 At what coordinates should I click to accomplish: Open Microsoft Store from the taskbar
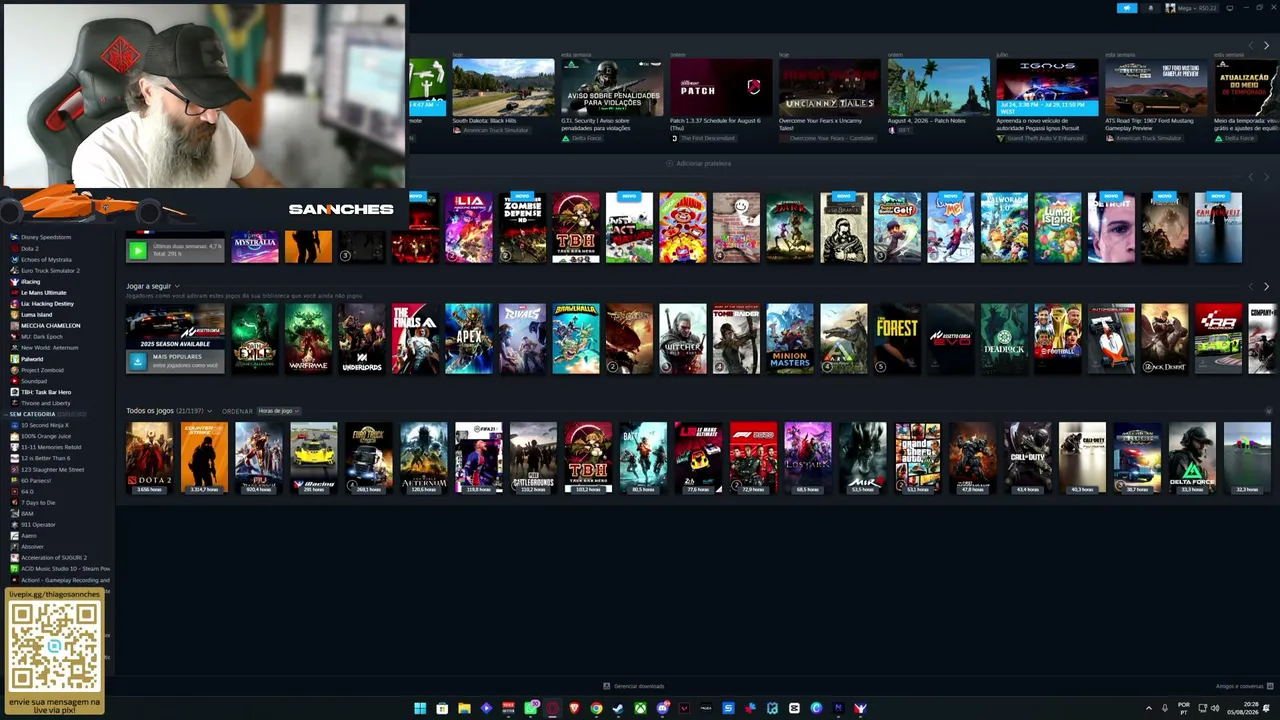(442, 708)
